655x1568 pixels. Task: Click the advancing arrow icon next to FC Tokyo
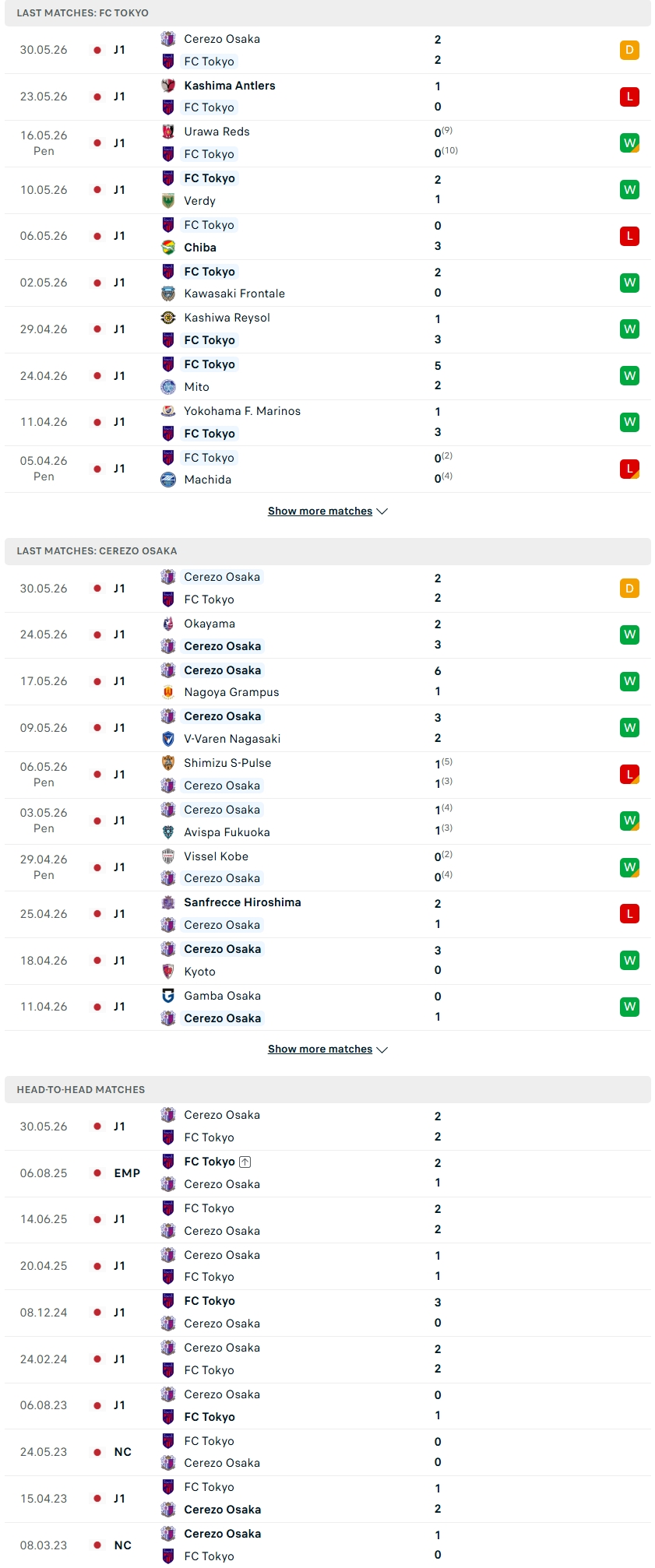(x=245, y=1162)
